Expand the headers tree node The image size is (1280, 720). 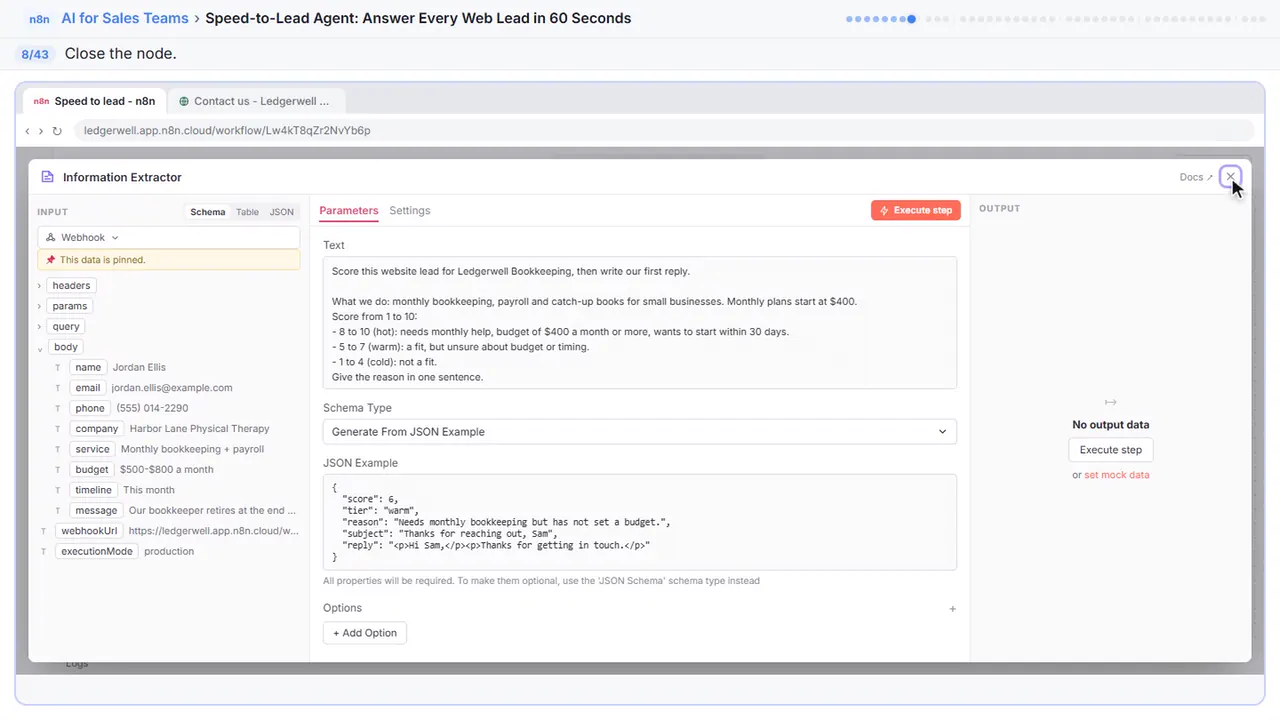pos(40,286)
